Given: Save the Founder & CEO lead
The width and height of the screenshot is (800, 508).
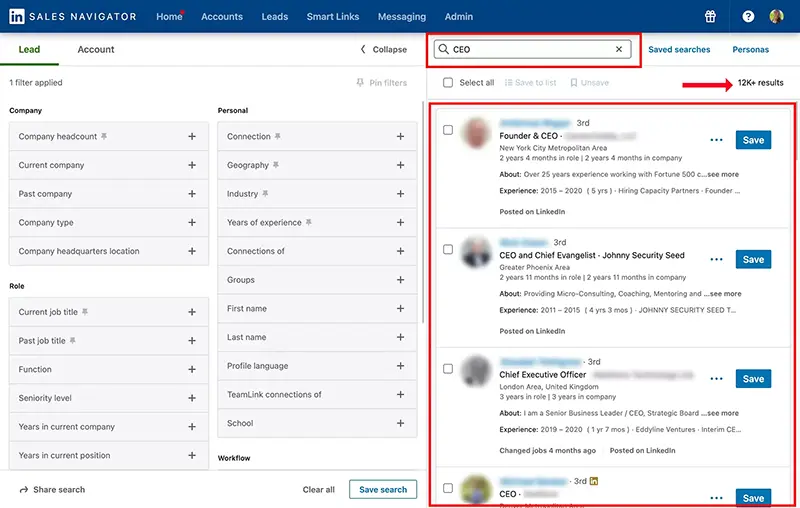Looking at the screenshot, I should point(753,140).
